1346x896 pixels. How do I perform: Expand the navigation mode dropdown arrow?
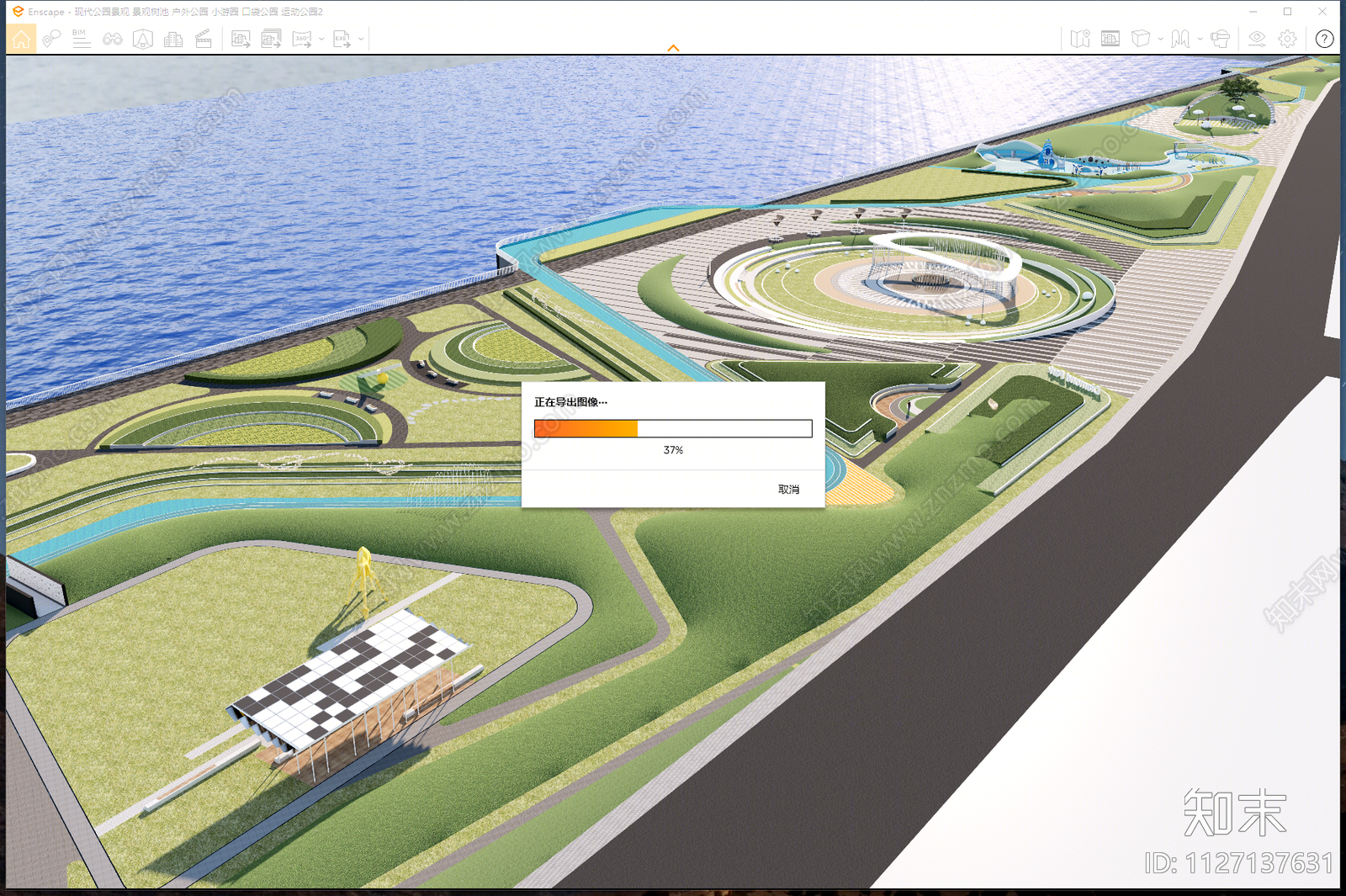1200,39
